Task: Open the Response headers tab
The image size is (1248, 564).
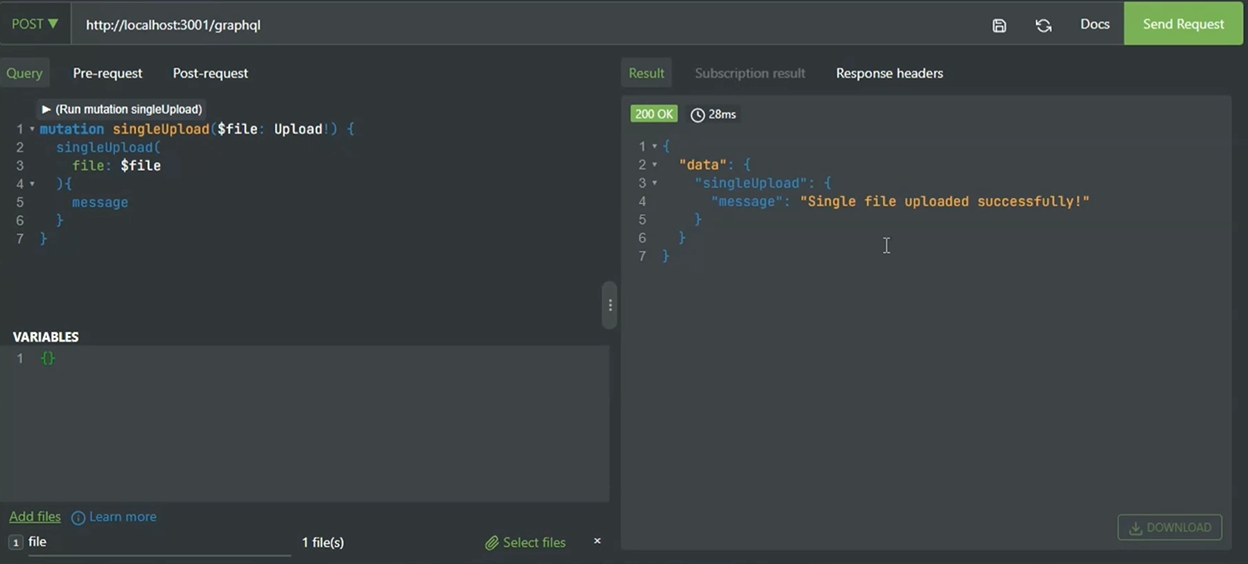Action: (x=889, y=73)
